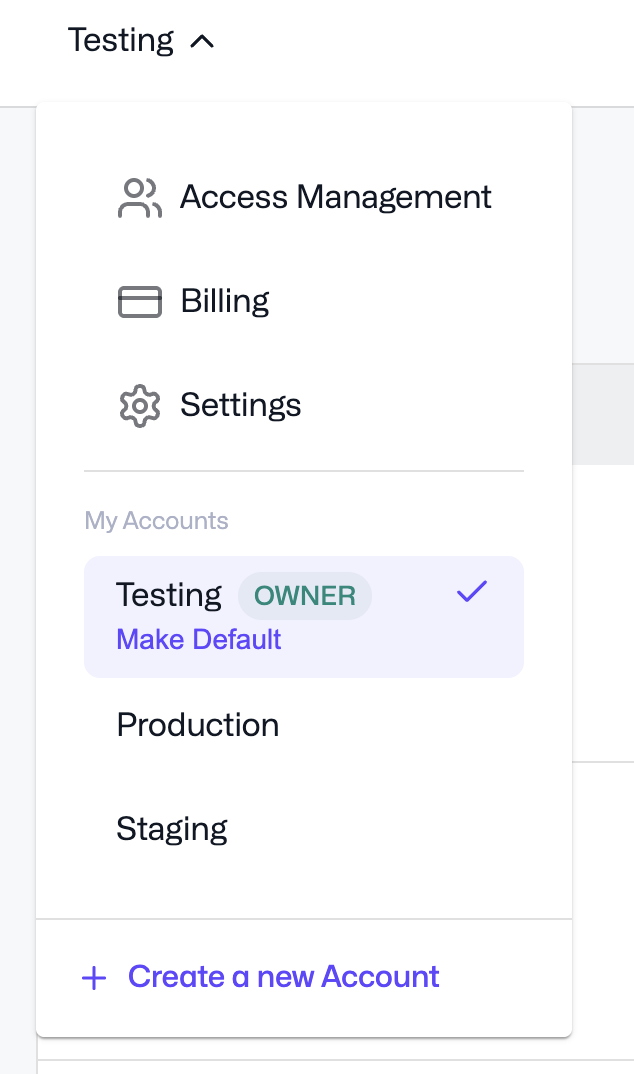Mark Production as the active account
The image size is (634, 1074).
click(x=197, y=724)
